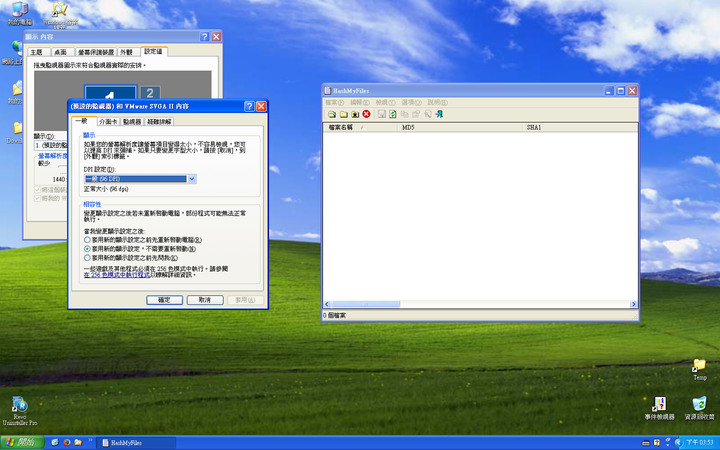Click the help question mark on VMware SVGA dialog
The width and height of the screenshot is (720, 450).
click(x=249, y=106)
